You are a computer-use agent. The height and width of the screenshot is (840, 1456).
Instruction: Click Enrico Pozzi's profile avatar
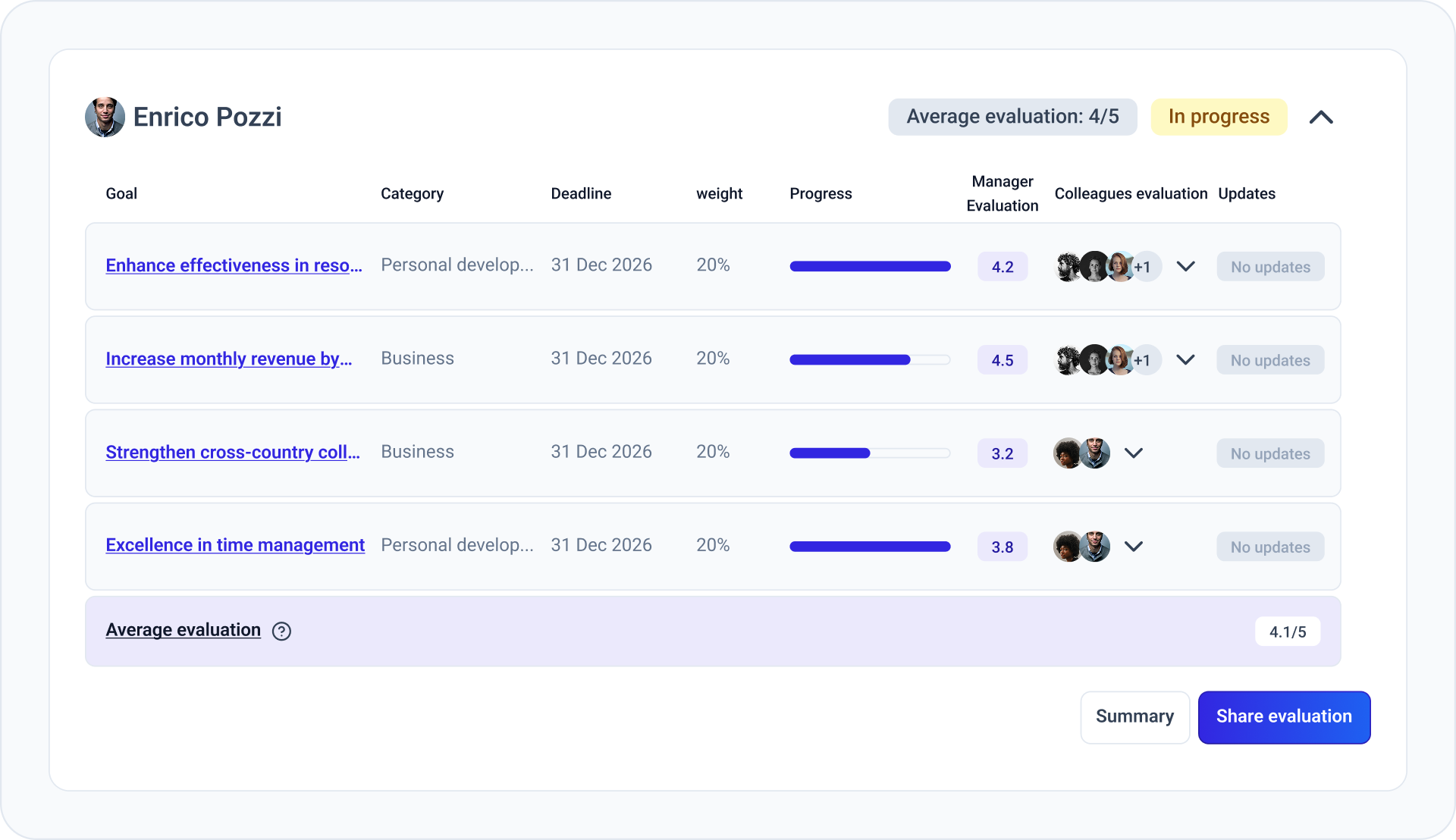(105, 117)
